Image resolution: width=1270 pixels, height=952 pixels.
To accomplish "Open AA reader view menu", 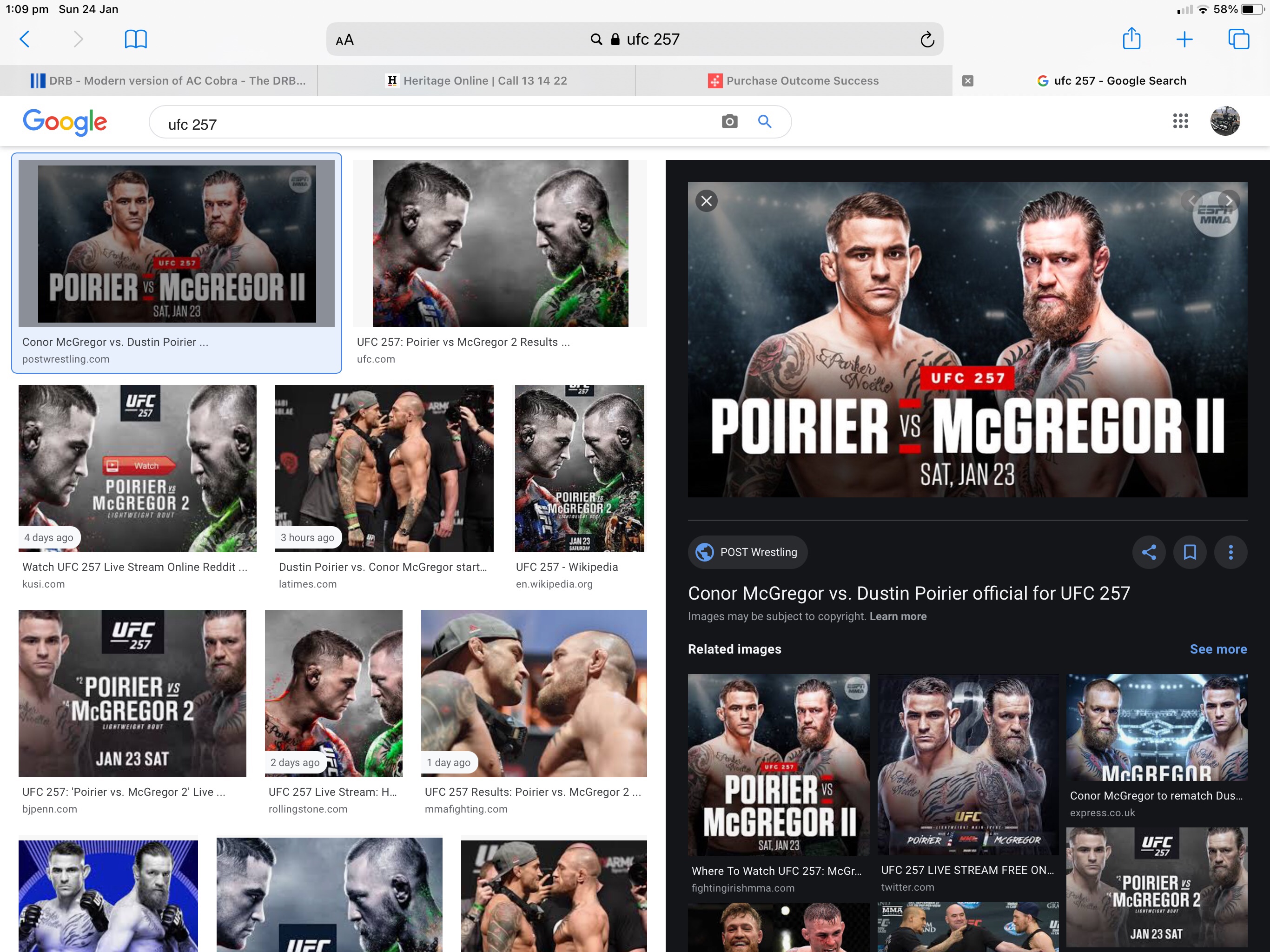I will click(344, 40).
